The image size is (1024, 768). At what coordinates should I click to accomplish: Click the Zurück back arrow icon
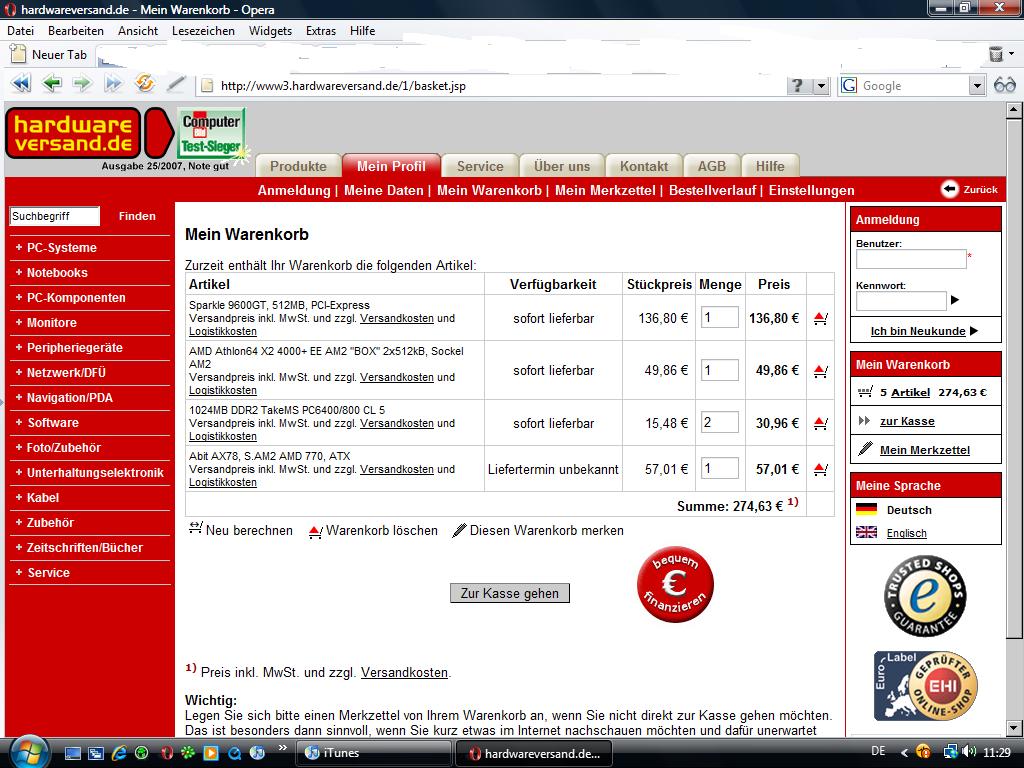point(950,189)
